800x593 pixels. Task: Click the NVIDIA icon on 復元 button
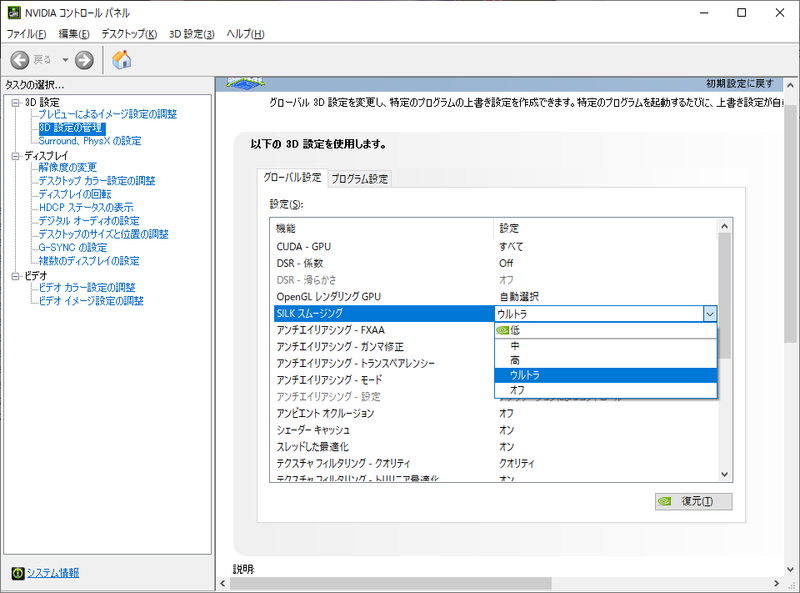coord(664,501)
